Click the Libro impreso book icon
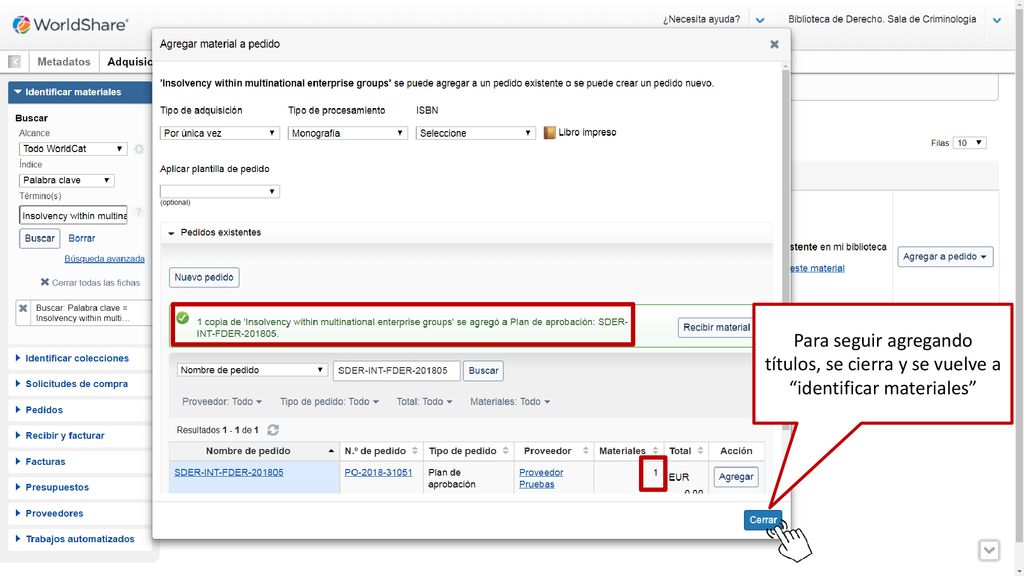The image size is (1024, 576). [x=549, y=133]
